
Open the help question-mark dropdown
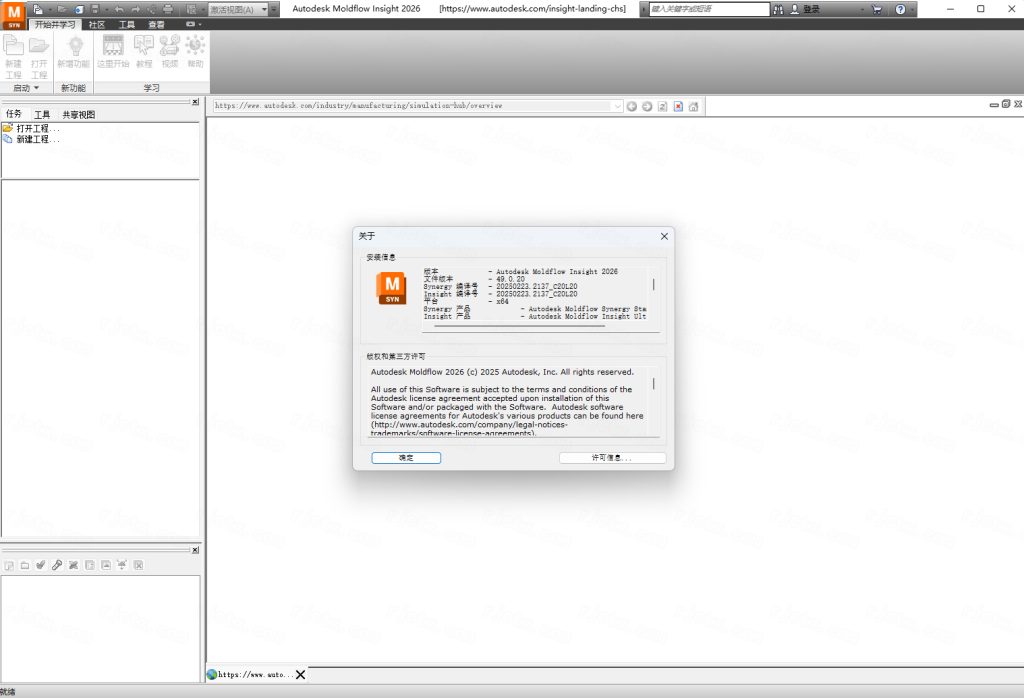pos(912,9)
